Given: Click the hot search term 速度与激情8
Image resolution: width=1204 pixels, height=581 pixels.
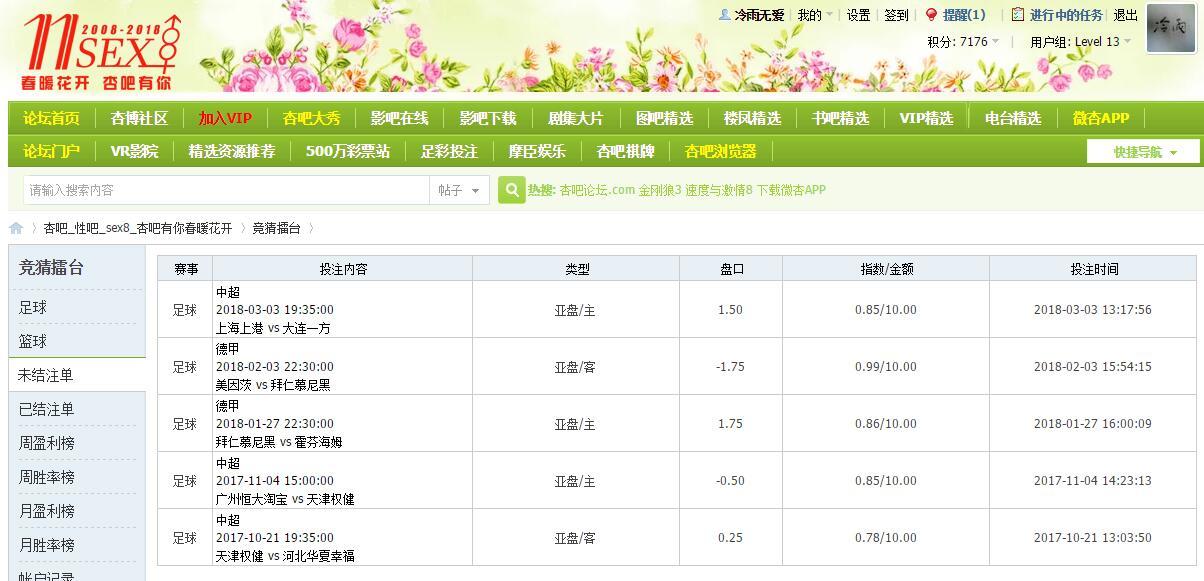Looking at the screenshot, I should [719, 190].
